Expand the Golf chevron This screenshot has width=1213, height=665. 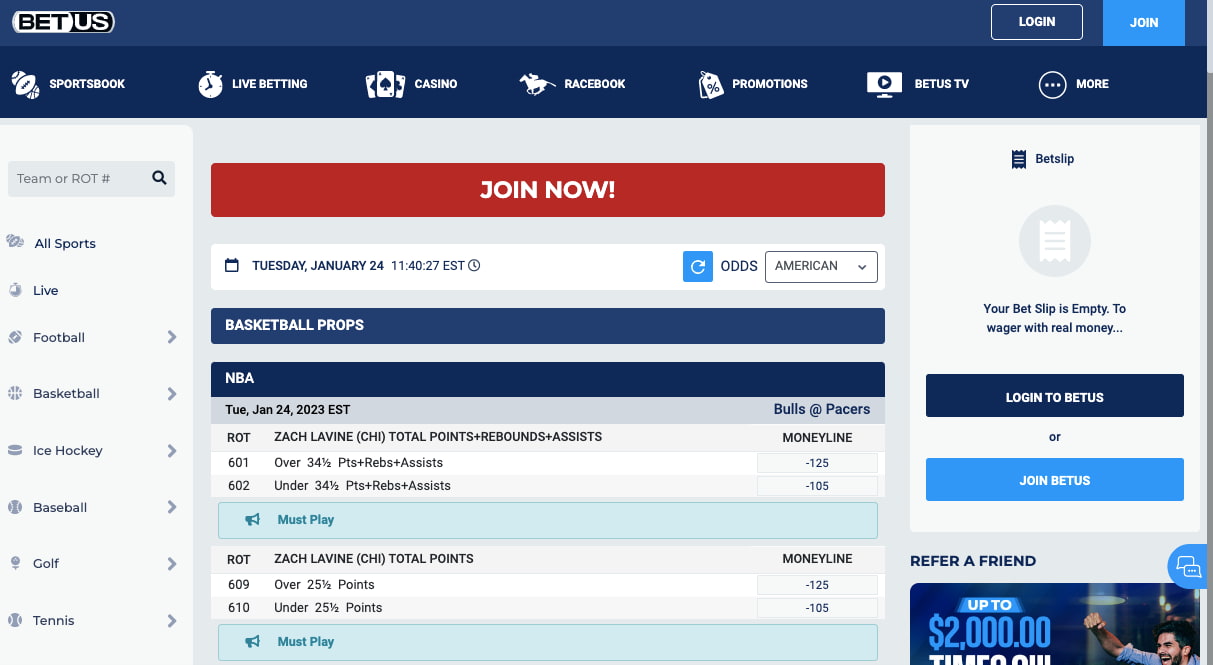pyautogui.click(x=171, y=563)
